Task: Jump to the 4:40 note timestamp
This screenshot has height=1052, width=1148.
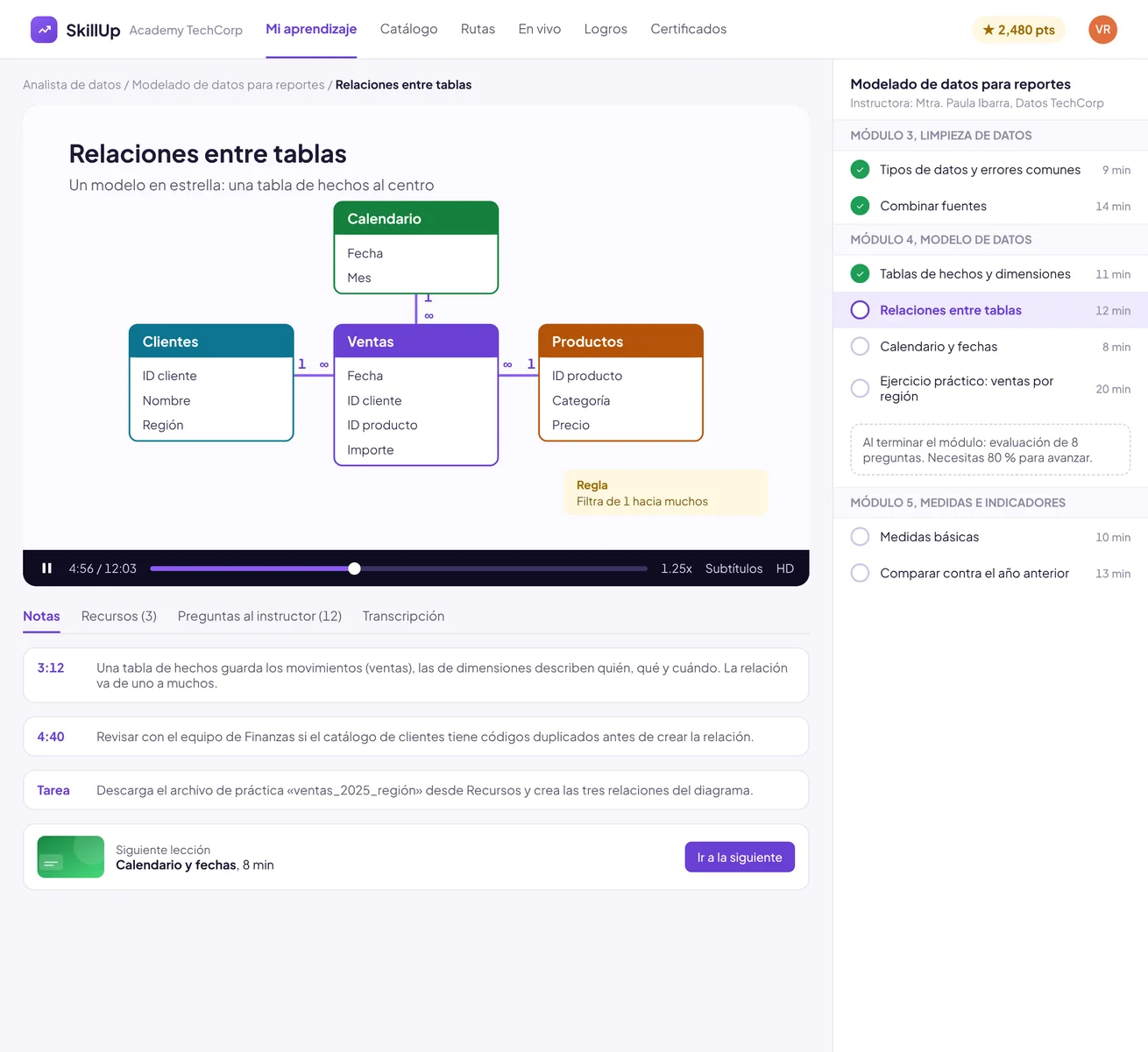Action: pyautogui.click(x=51, y=737)
